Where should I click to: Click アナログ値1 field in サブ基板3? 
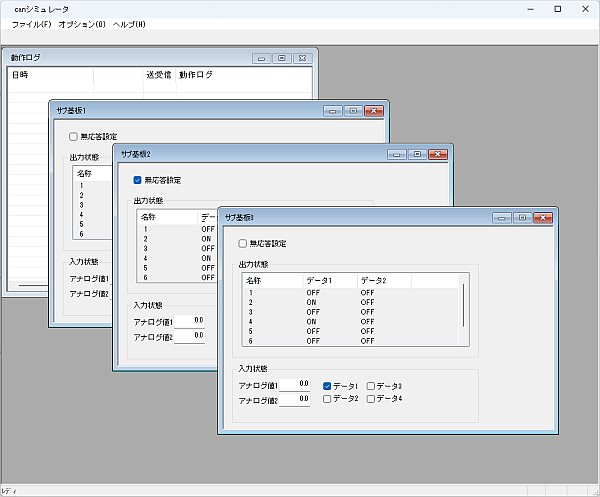[296, 384]
